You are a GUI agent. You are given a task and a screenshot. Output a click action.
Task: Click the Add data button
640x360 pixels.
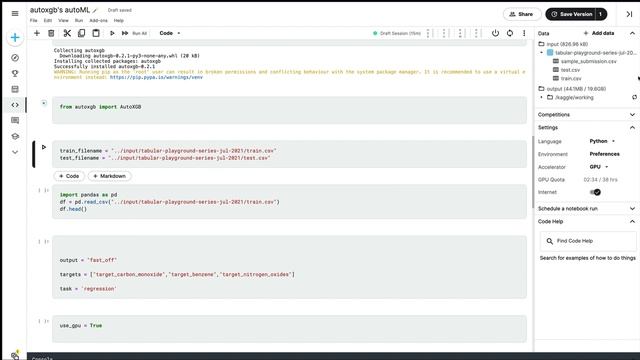click(599, 33)
